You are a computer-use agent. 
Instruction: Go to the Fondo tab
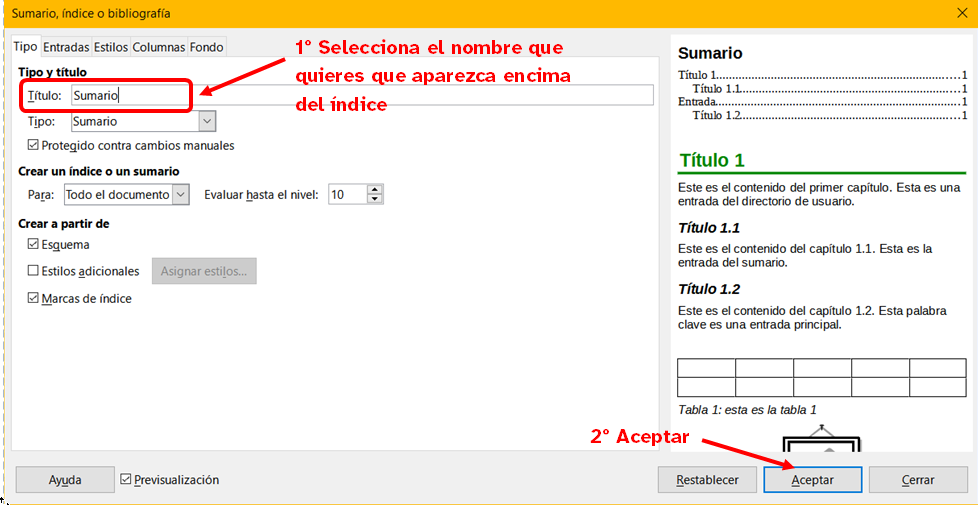click(207, 47)
